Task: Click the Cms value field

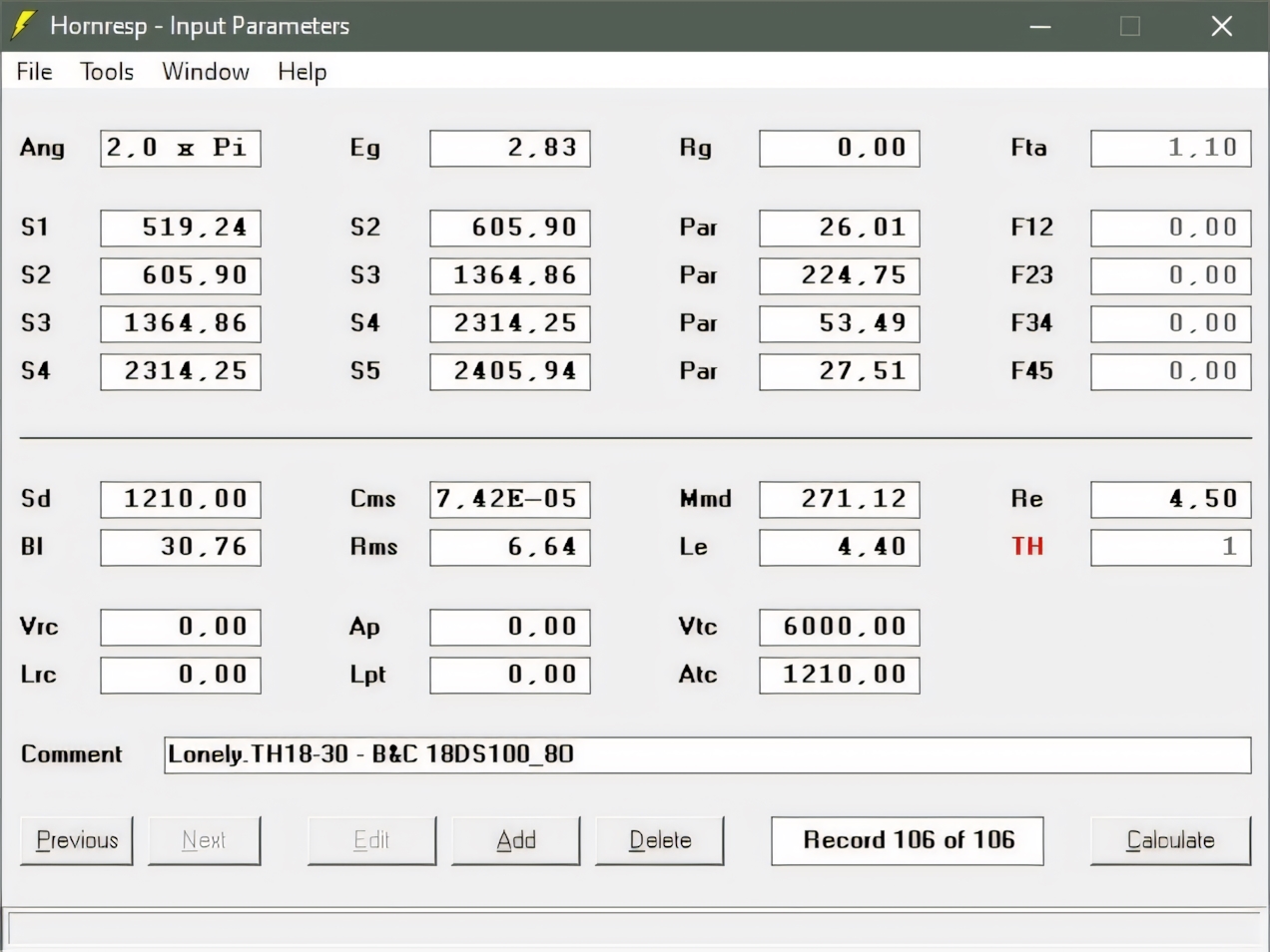Action: pyautogui.click(x=510, y=499)
